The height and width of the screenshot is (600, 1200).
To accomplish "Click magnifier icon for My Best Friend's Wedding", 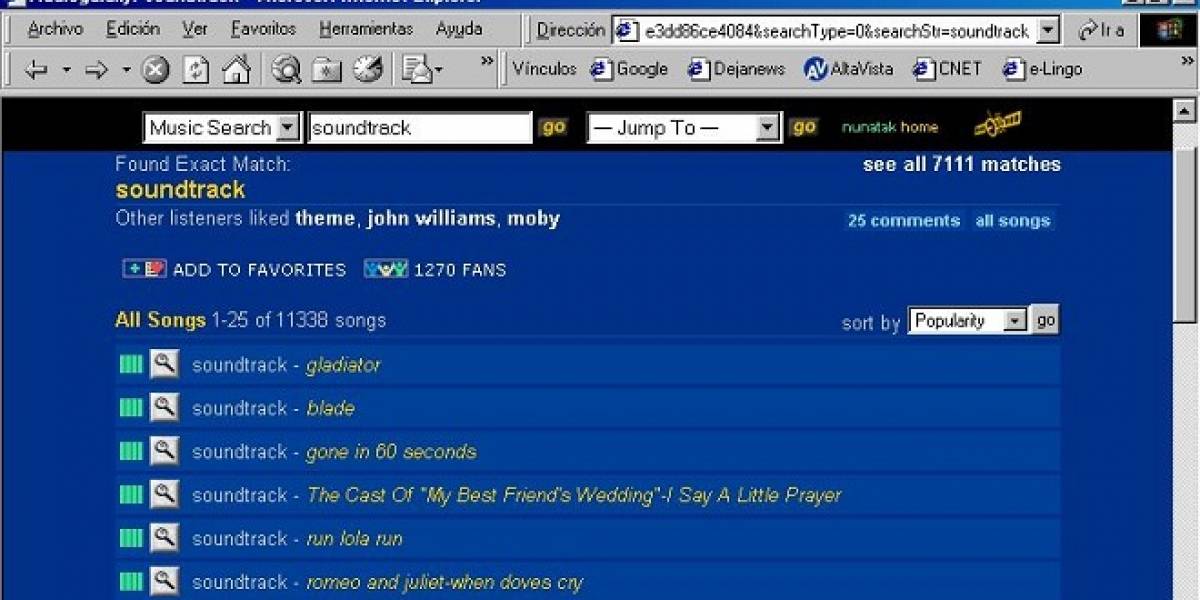I will pyautogui.click(x=164, y=494).
